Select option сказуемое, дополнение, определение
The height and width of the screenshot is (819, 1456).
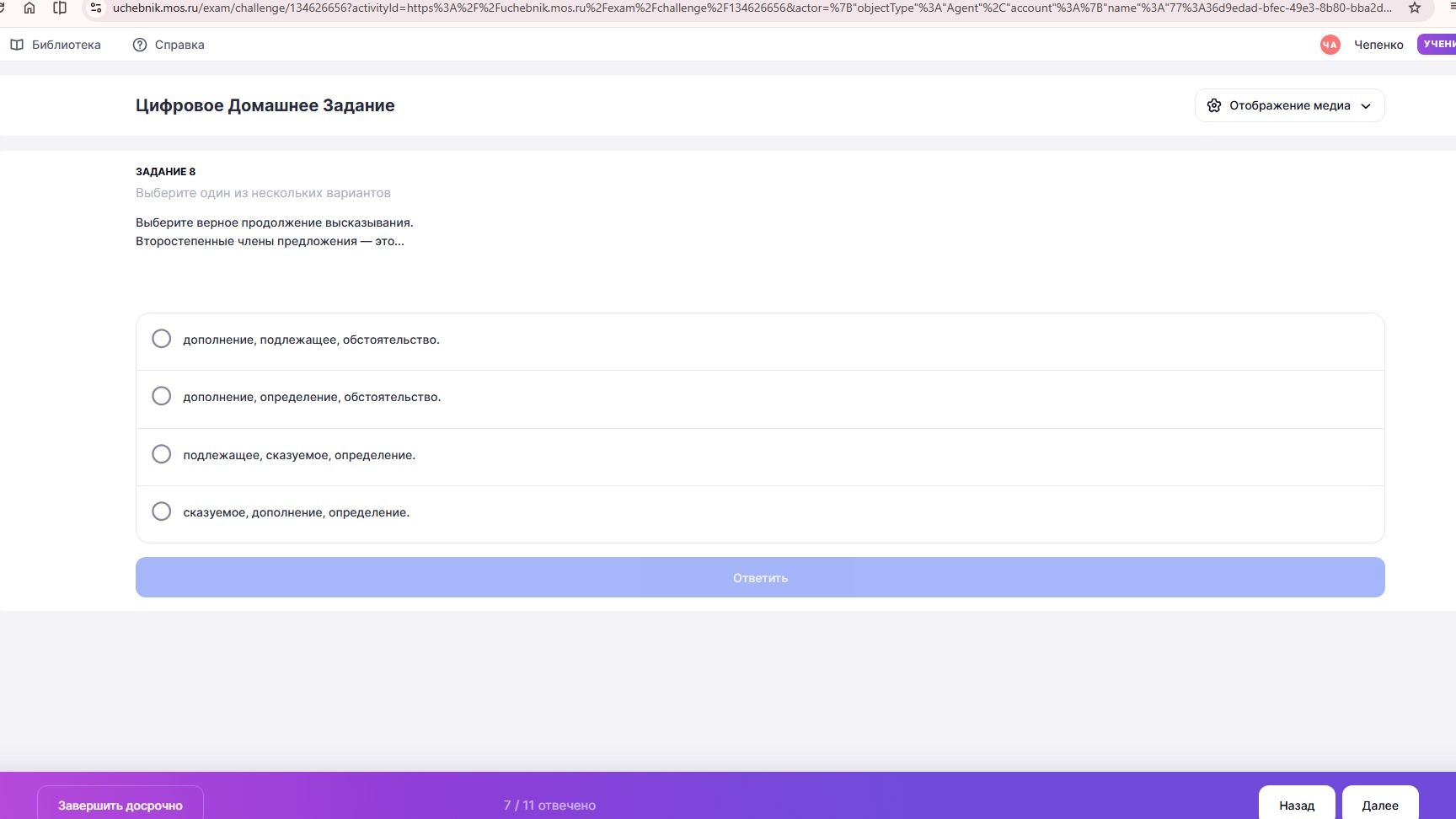coord(760,514)
